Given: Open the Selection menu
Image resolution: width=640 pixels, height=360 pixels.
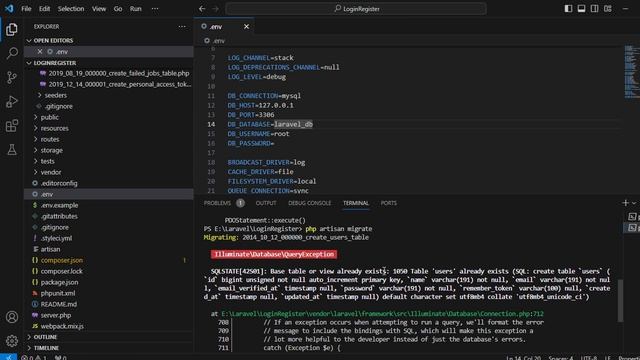Looking at the screenshot, I should point(71,9).
